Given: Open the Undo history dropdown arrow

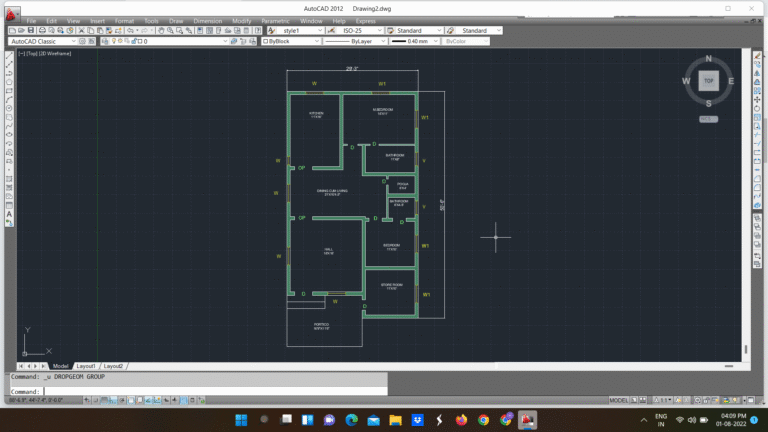Looking at the screenshot, I should [137, 30].
